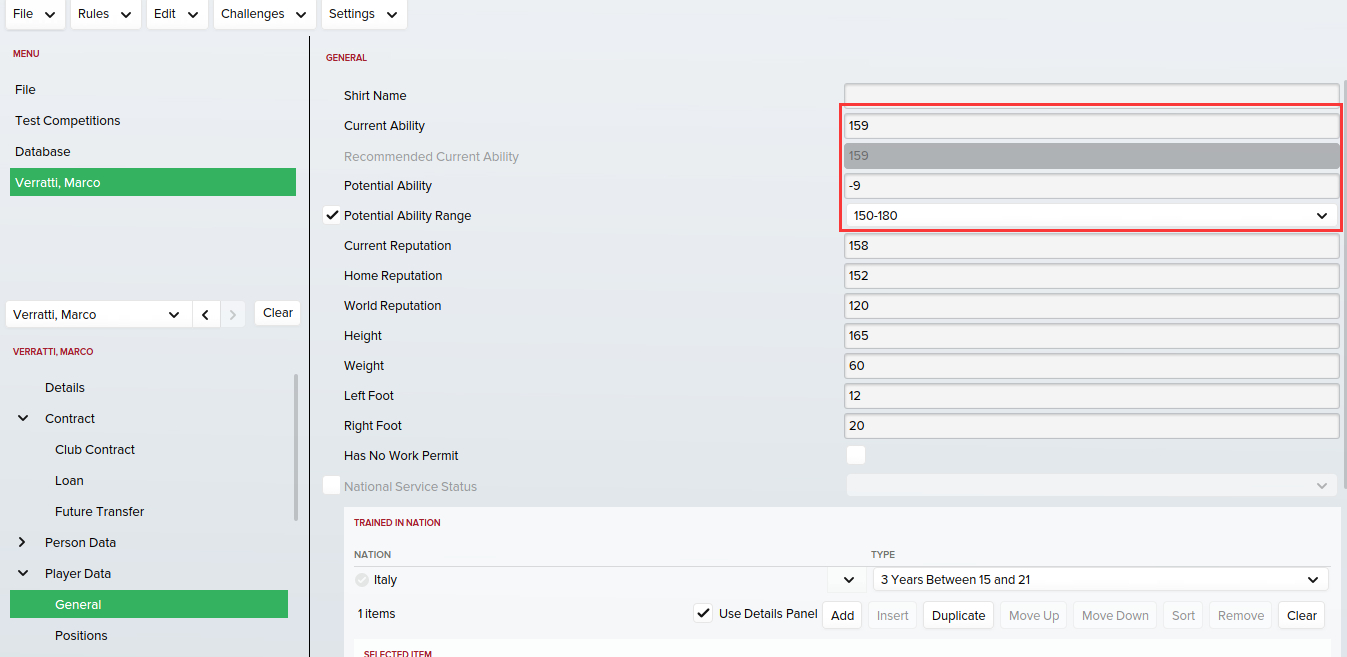
Task: Collapse the Player Data tree section
Action: (23, 573)
